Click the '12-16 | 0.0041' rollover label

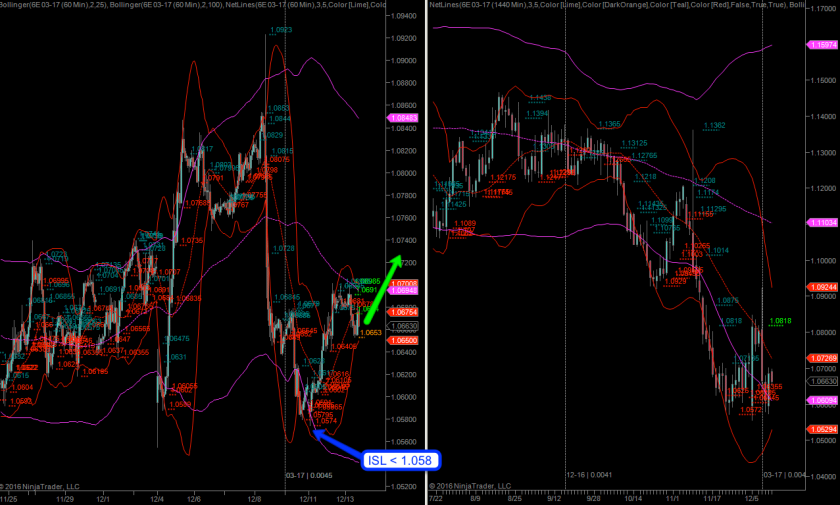click(x=589, y=475)
